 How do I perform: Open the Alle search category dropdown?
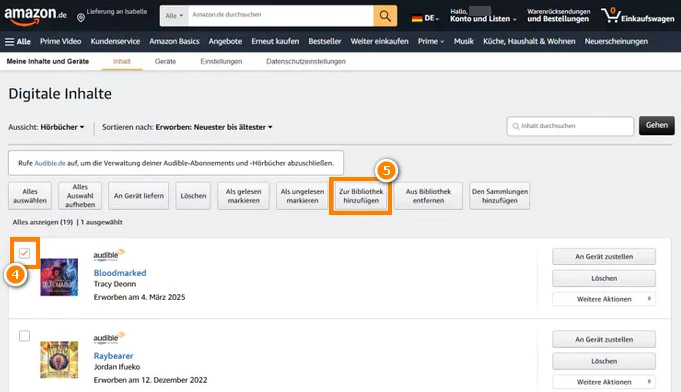coord(174,16)
